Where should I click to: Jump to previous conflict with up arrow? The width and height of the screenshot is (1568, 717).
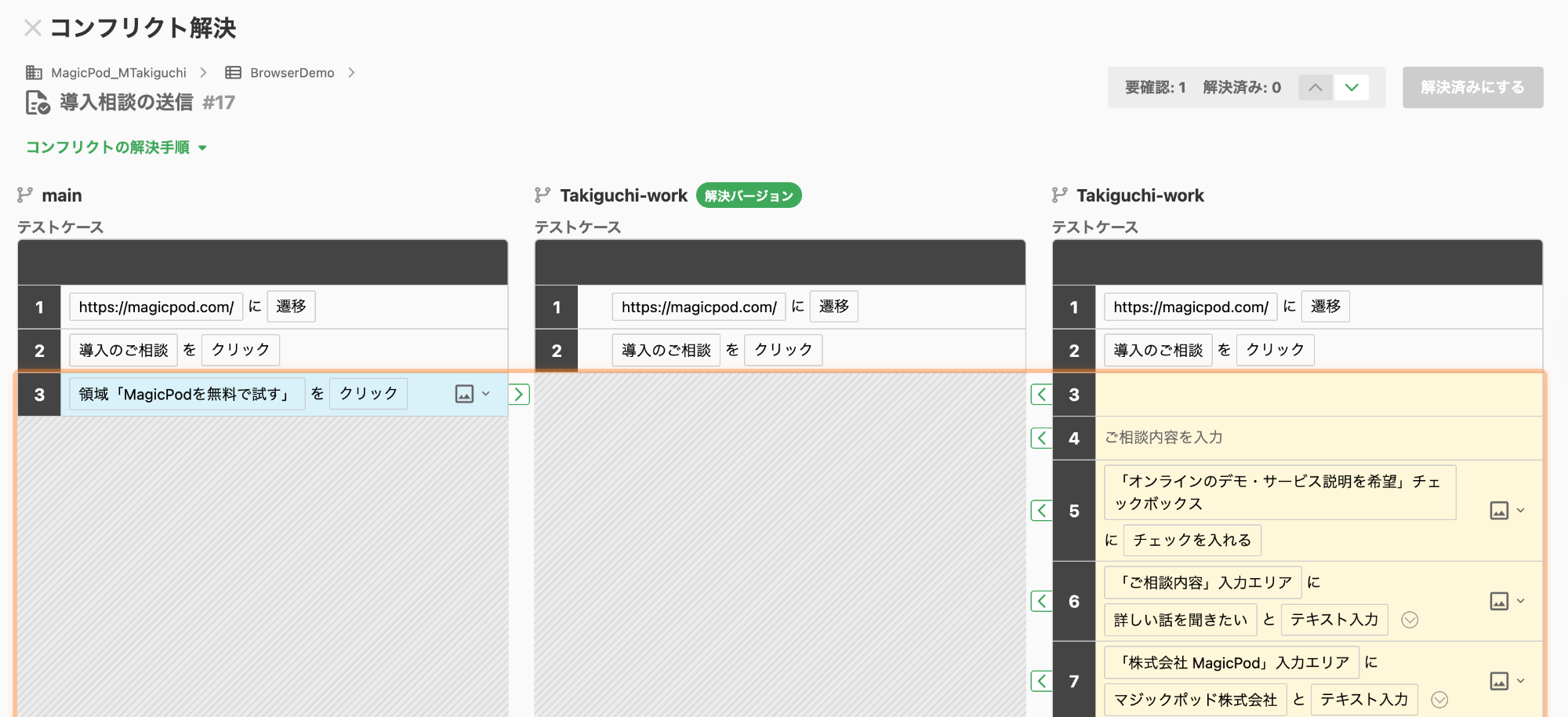pyautogui.click(x=1315, y=87)
